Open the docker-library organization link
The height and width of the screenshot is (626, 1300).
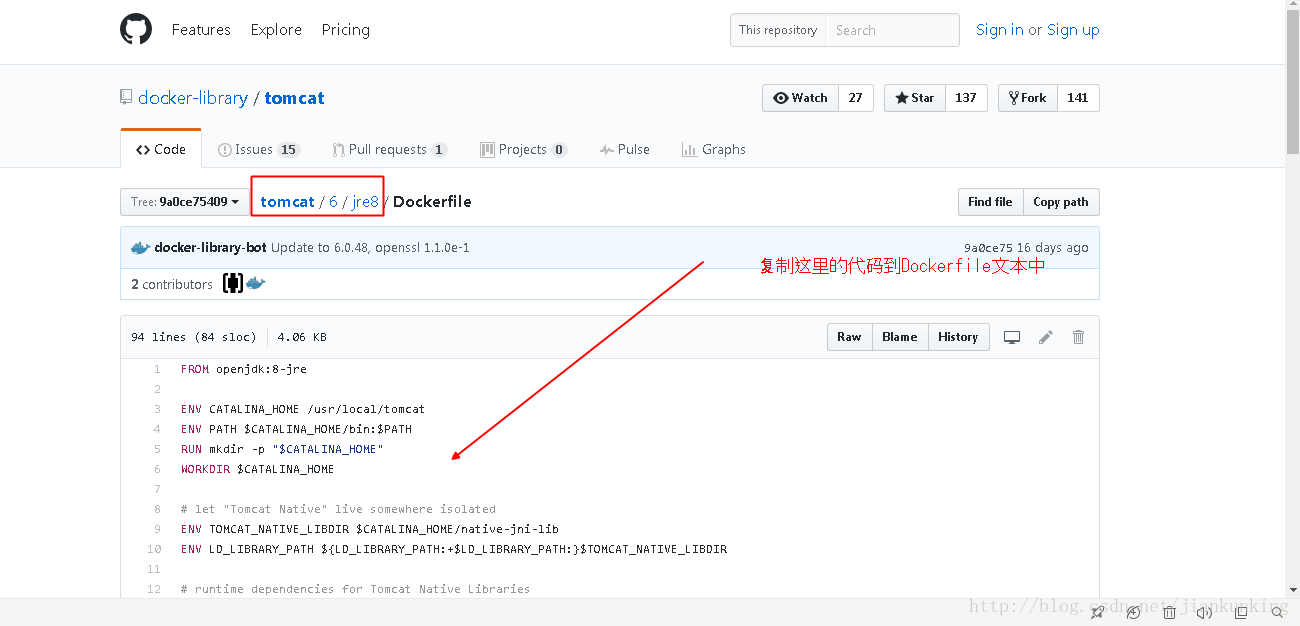193,98
